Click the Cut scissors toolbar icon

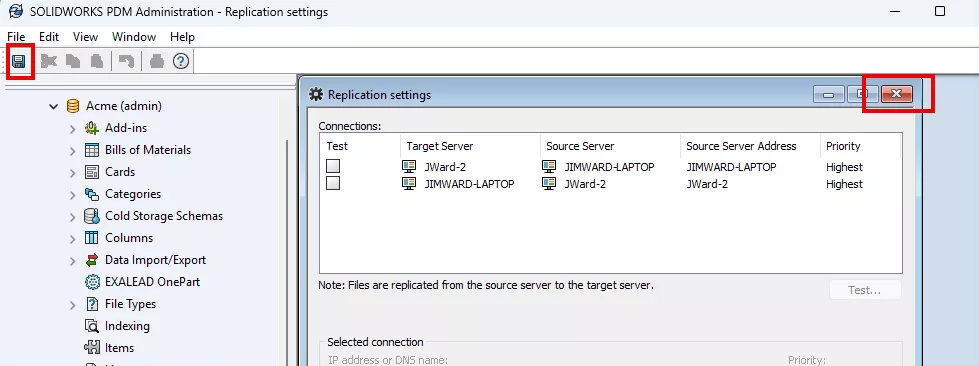49,61
